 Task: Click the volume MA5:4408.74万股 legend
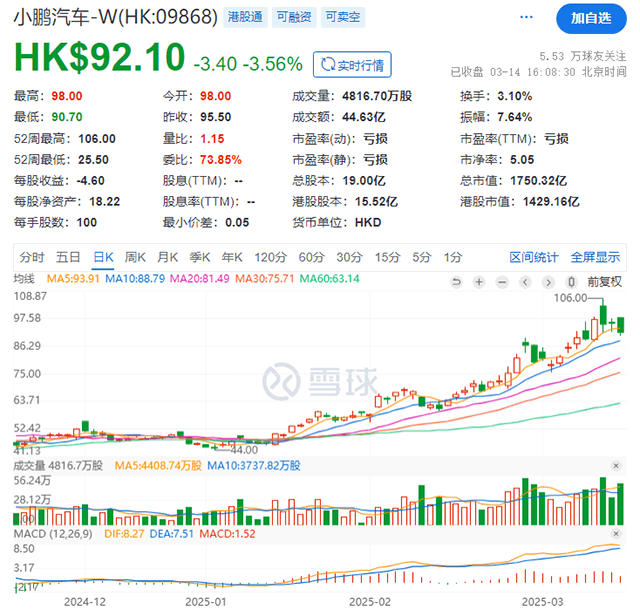click(158, 465)
